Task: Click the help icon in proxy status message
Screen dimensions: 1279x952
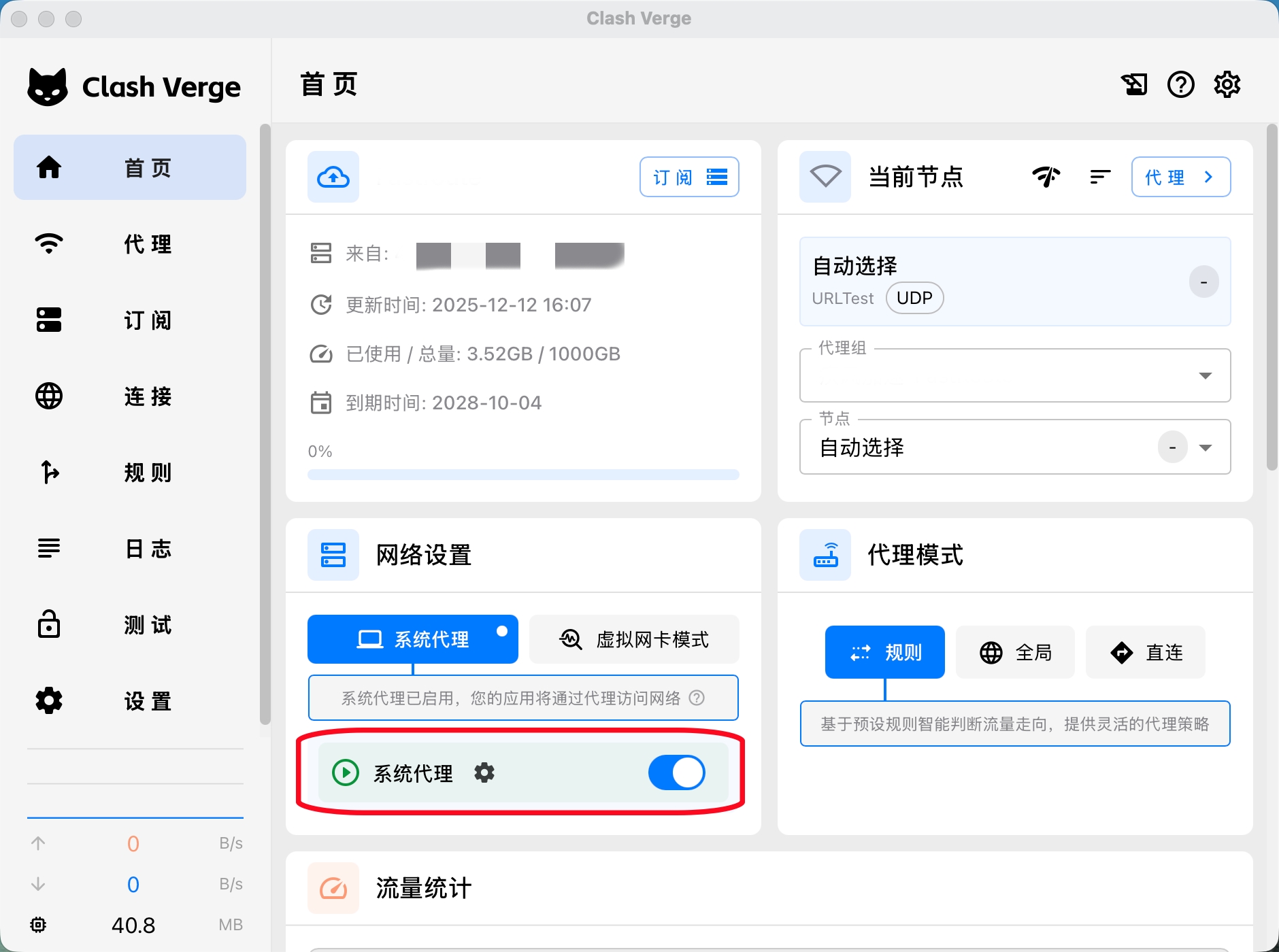Action: 697,698
